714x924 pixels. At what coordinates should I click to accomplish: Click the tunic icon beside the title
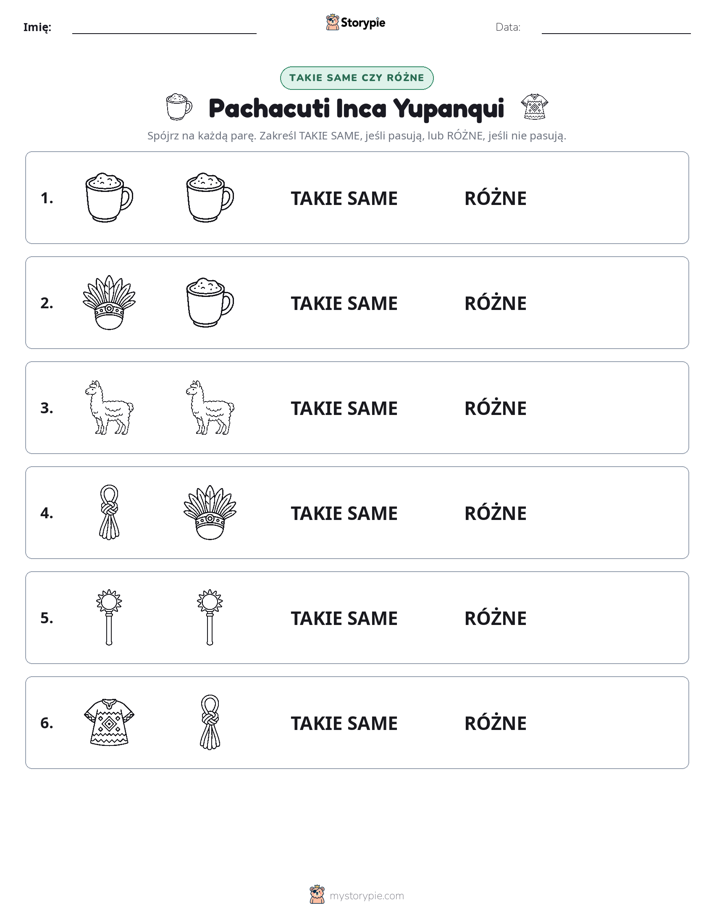(x=534, y=107)
